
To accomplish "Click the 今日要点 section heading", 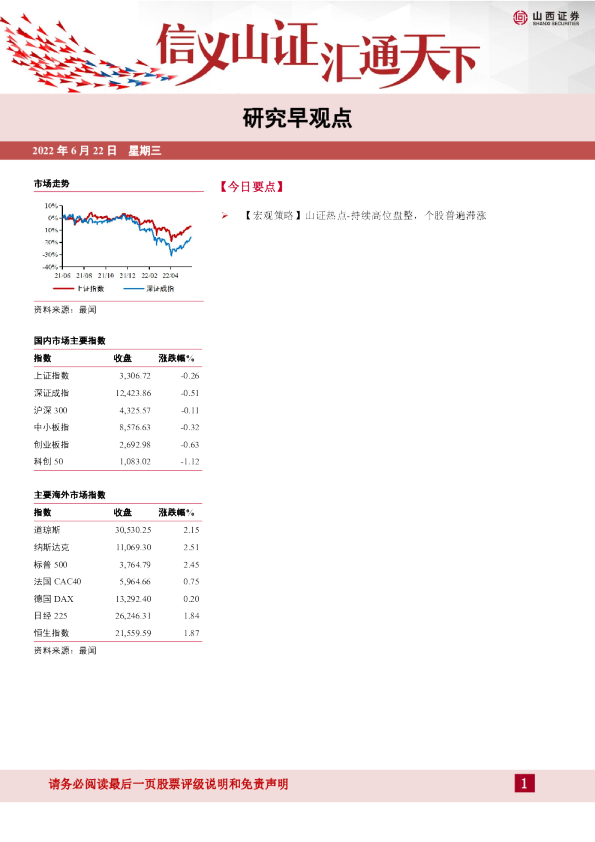I will pyautogui.click(x=251, y=187).
